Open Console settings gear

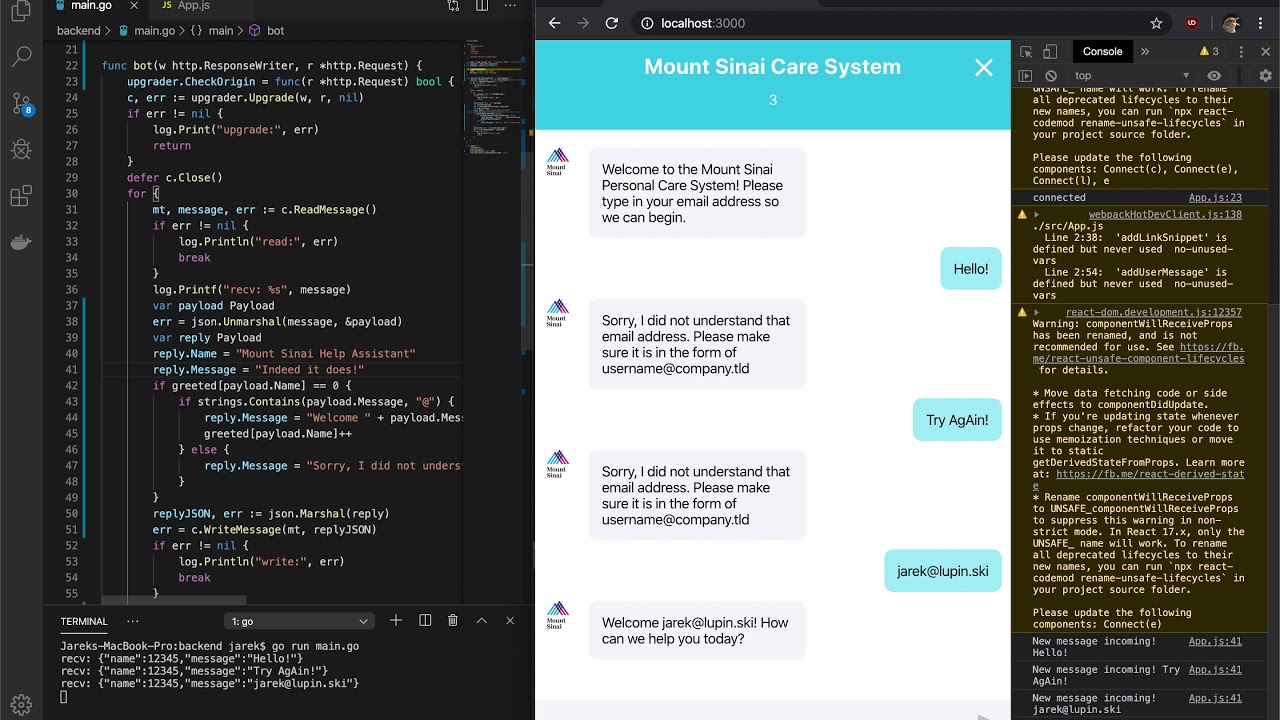pos(1266,76)
